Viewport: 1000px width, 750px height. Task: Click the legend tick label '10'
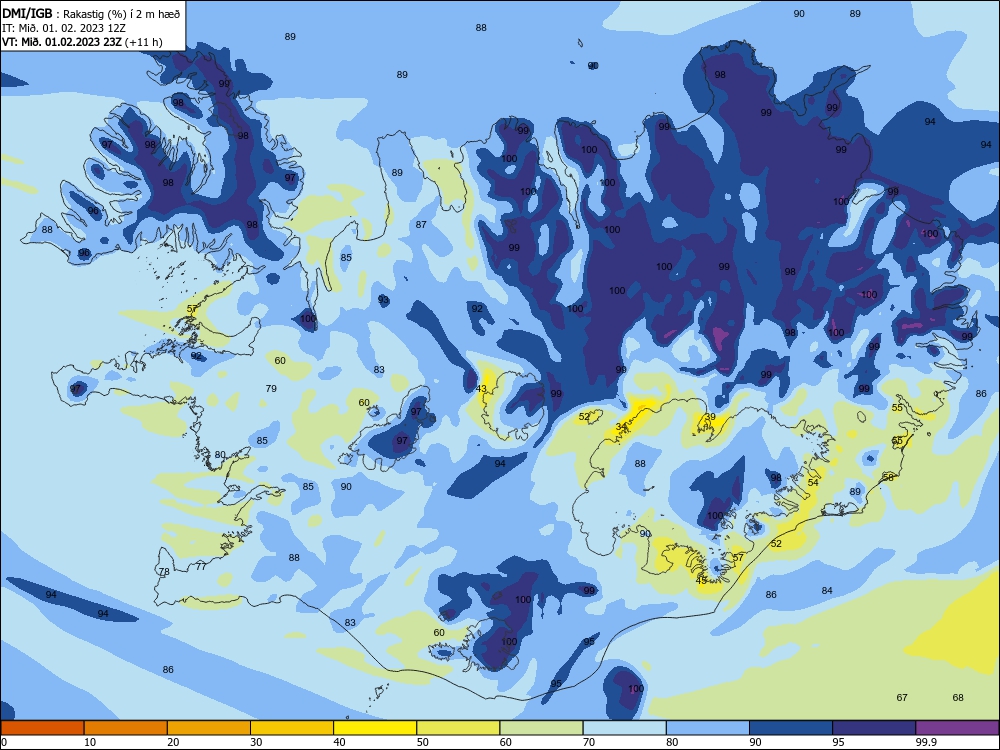click(90, 742)
